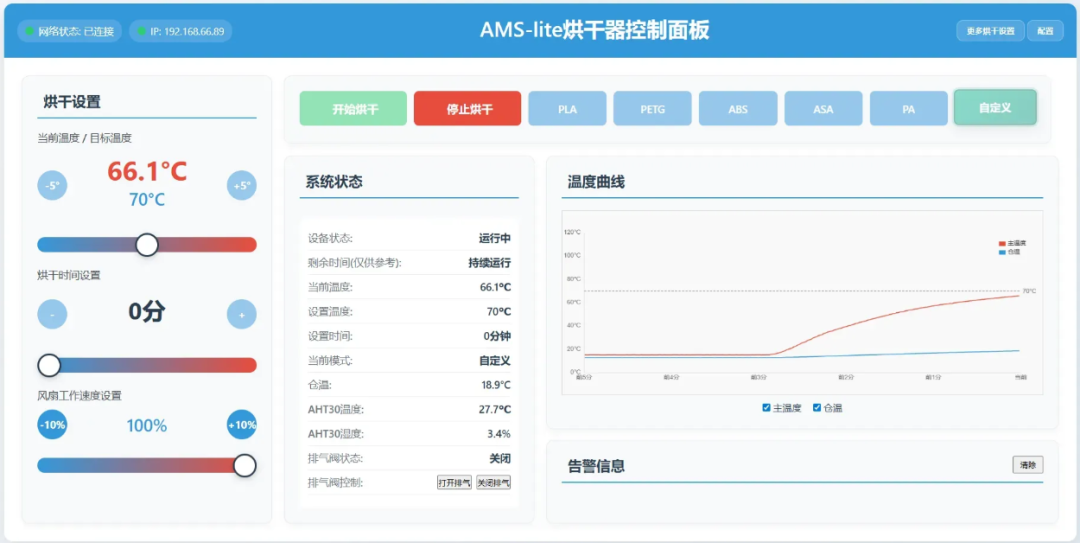1080x543 pixels.
Task: Clear alarms with the 清除 button
Action: [1028, 465]
